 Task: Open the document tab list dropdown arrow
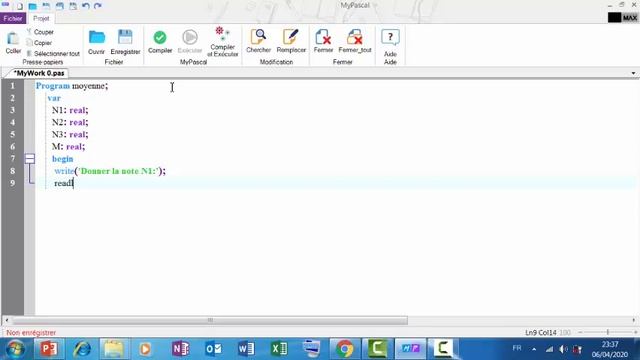click(x=633, y=73)
